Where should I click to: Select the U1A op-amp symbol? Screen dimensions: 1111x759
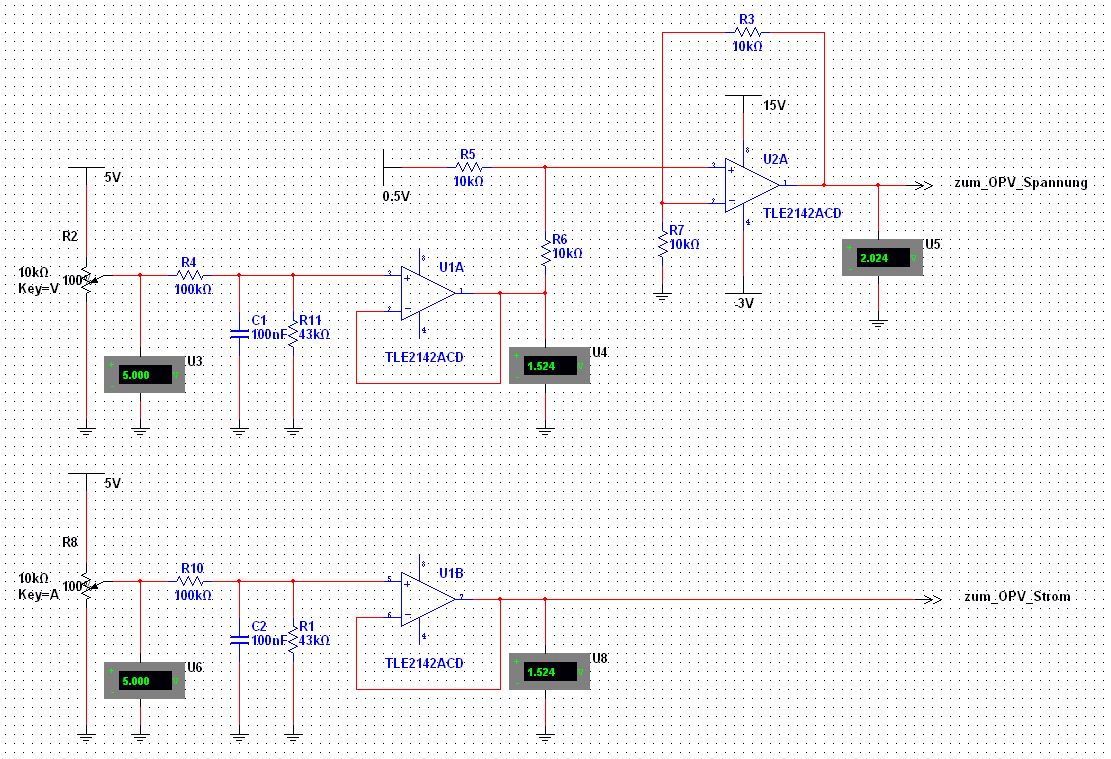click(428, 293)
